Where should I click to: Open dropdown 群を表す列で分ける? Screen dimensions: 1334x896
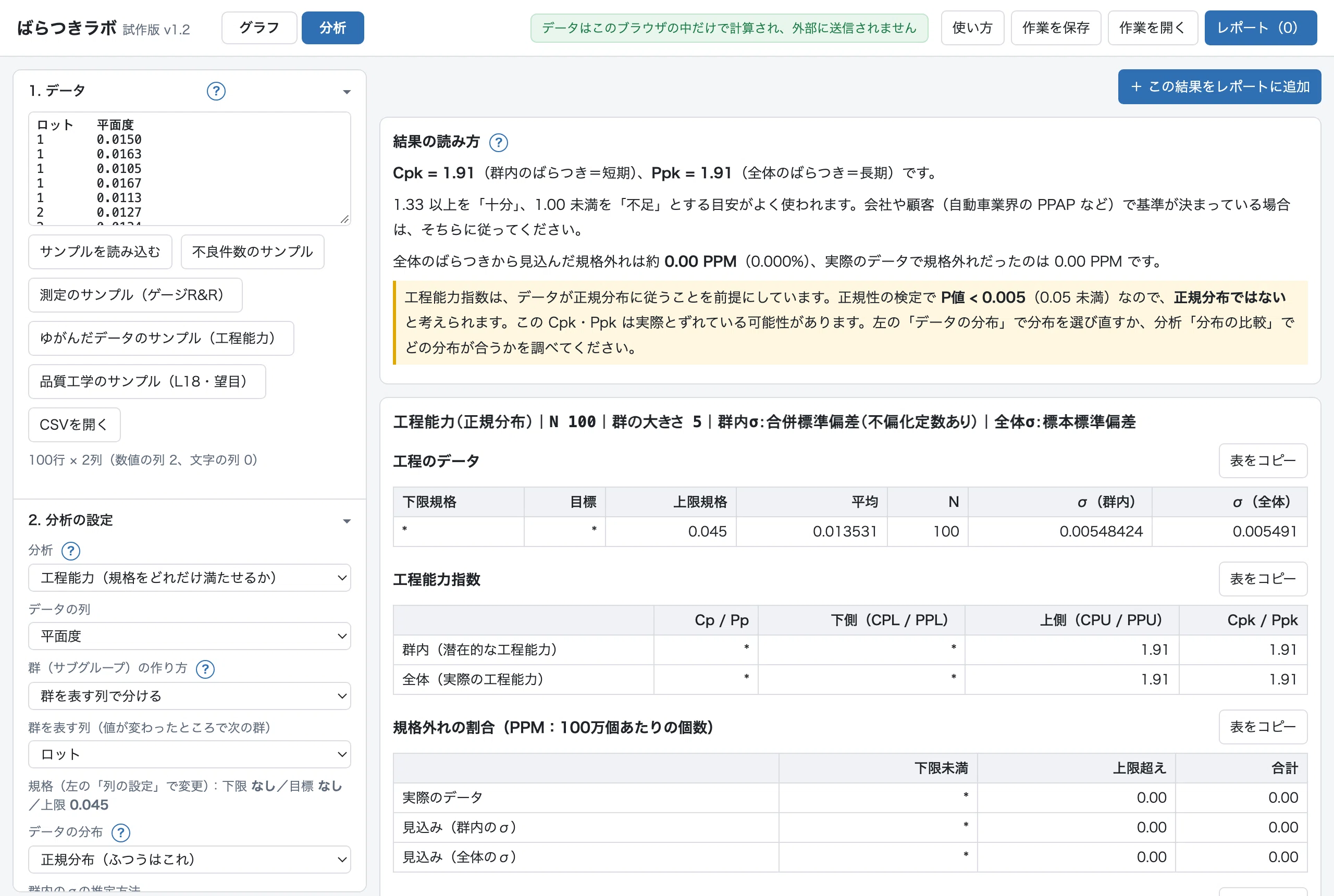pos(189,696)
